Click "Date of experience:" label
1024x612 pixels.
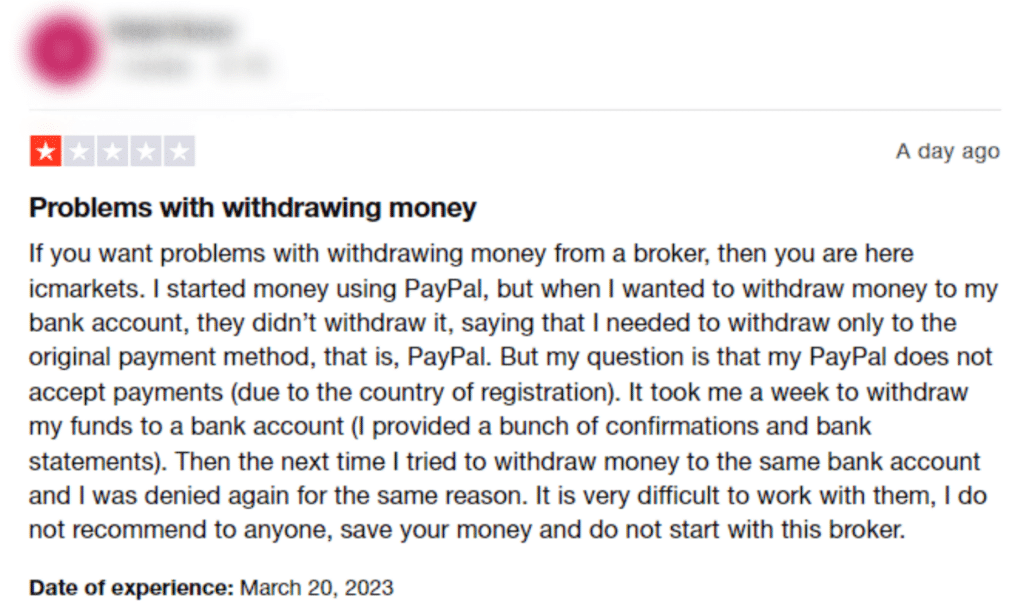(131, 588)
